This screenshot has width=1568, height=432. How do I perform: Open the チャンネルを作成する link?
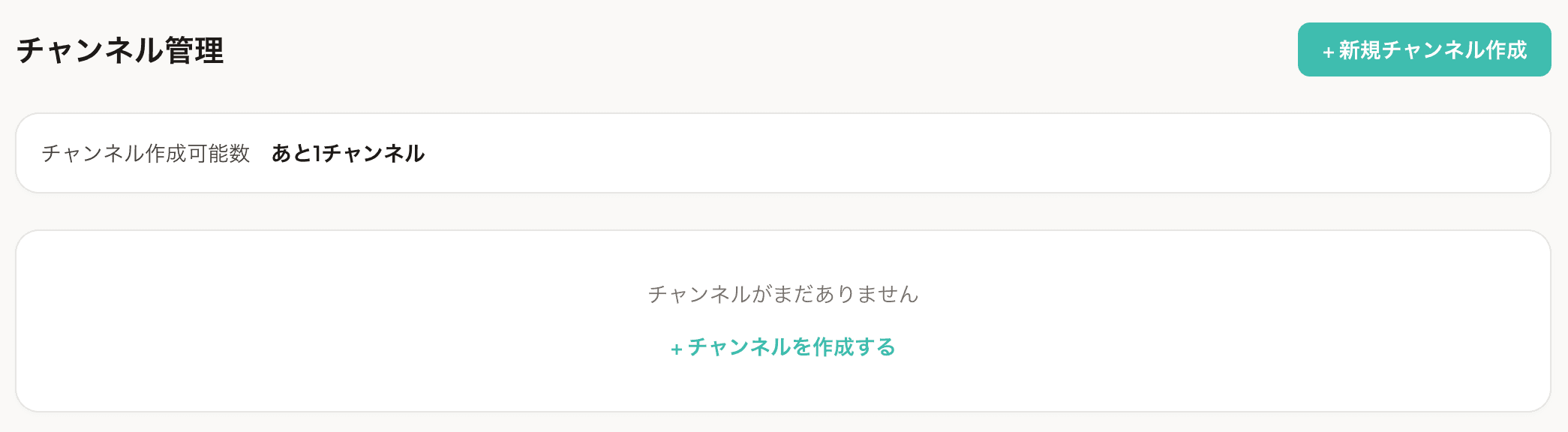pos(791,346)
